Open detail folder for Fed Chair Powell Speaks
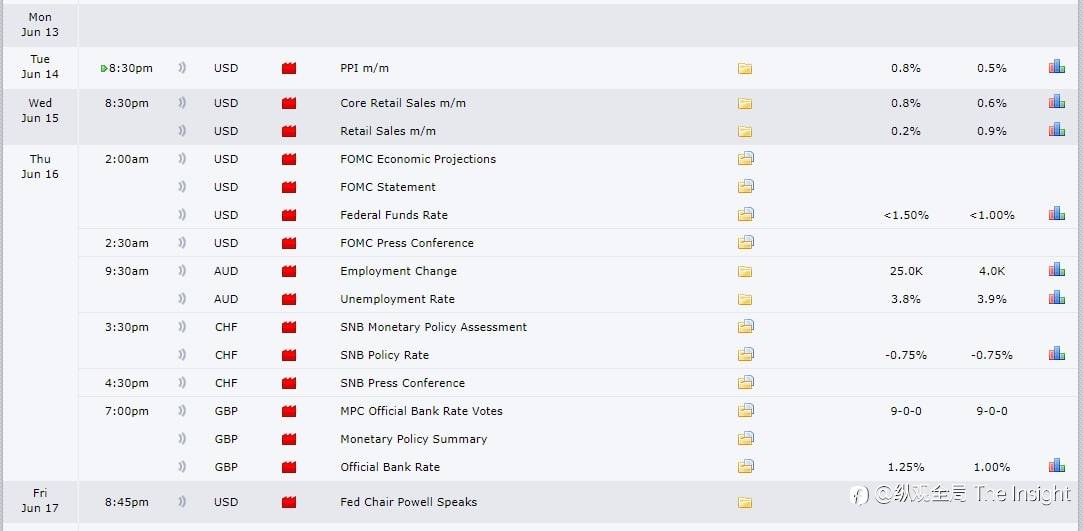 [745, 502]
